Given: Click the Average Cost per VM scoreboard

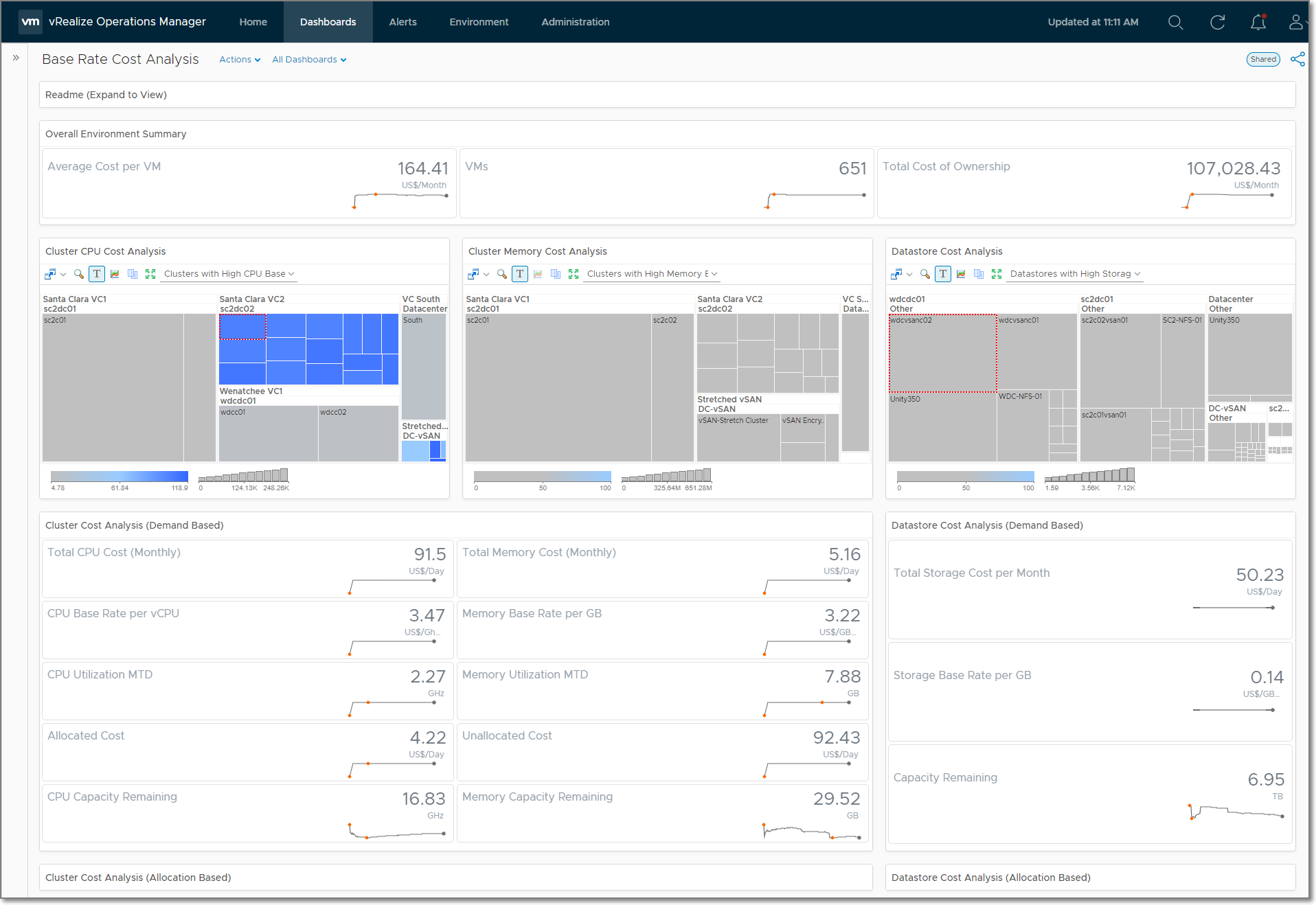Looking at the screenshot, I should click(x=249, y=184).
